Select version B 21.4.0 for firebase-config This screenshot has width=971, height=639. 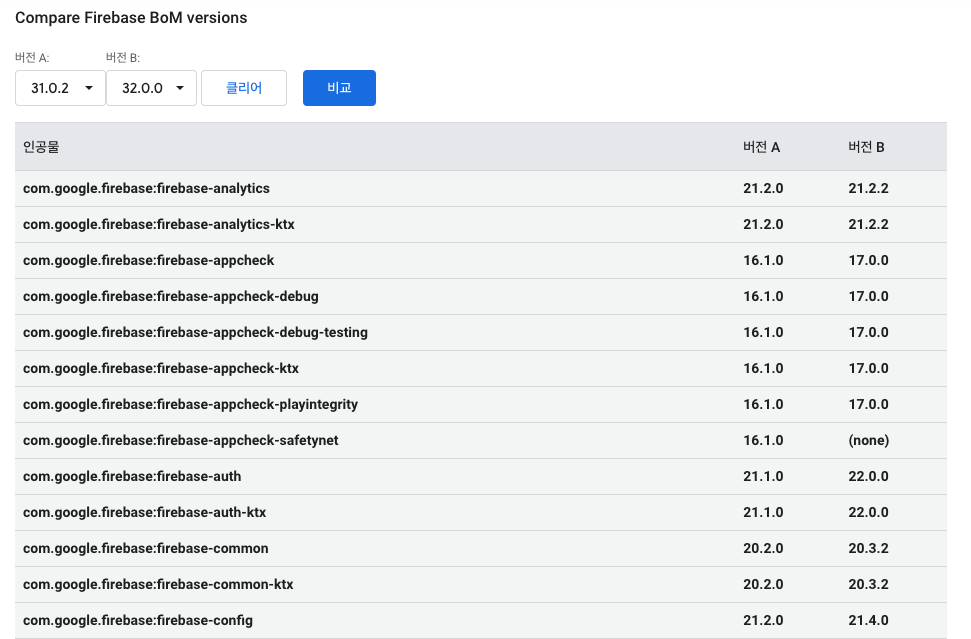[868, 620]
